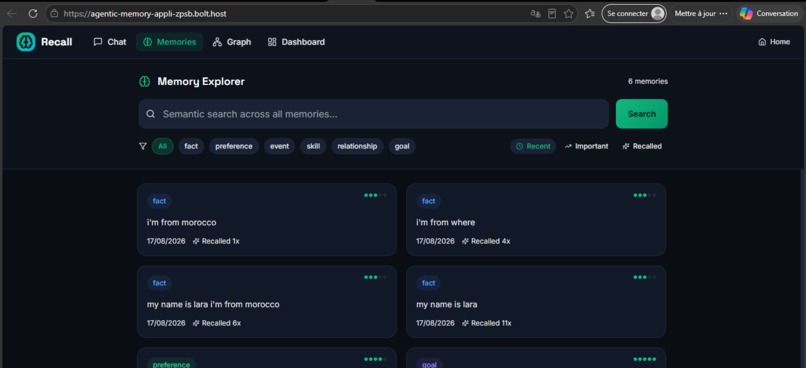Sort memories by Recalled

[x=642, y=146]
